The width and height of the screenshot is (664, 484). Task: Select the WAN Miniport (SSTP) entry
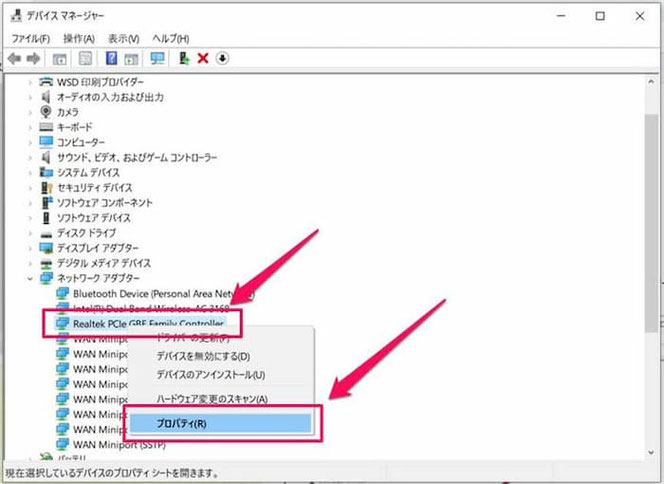point(119,445)
